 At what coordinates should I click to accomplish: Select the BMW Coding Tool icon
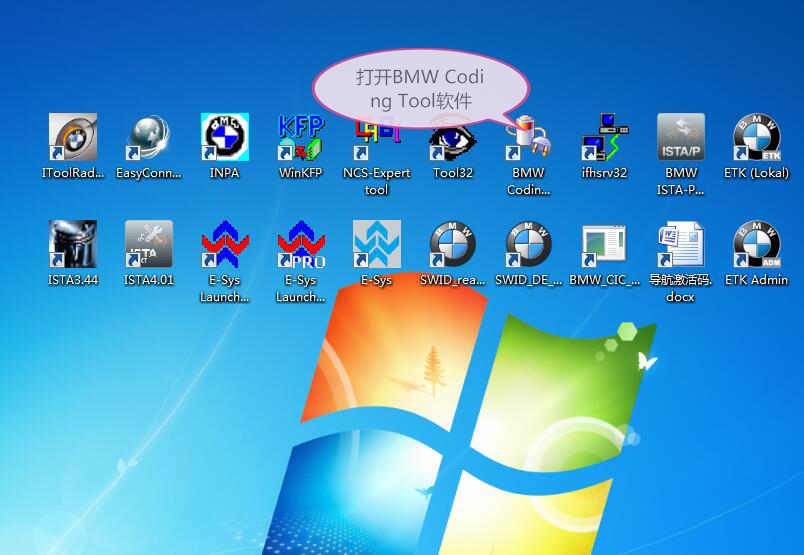pyautogui.click(x=529, y=138)
